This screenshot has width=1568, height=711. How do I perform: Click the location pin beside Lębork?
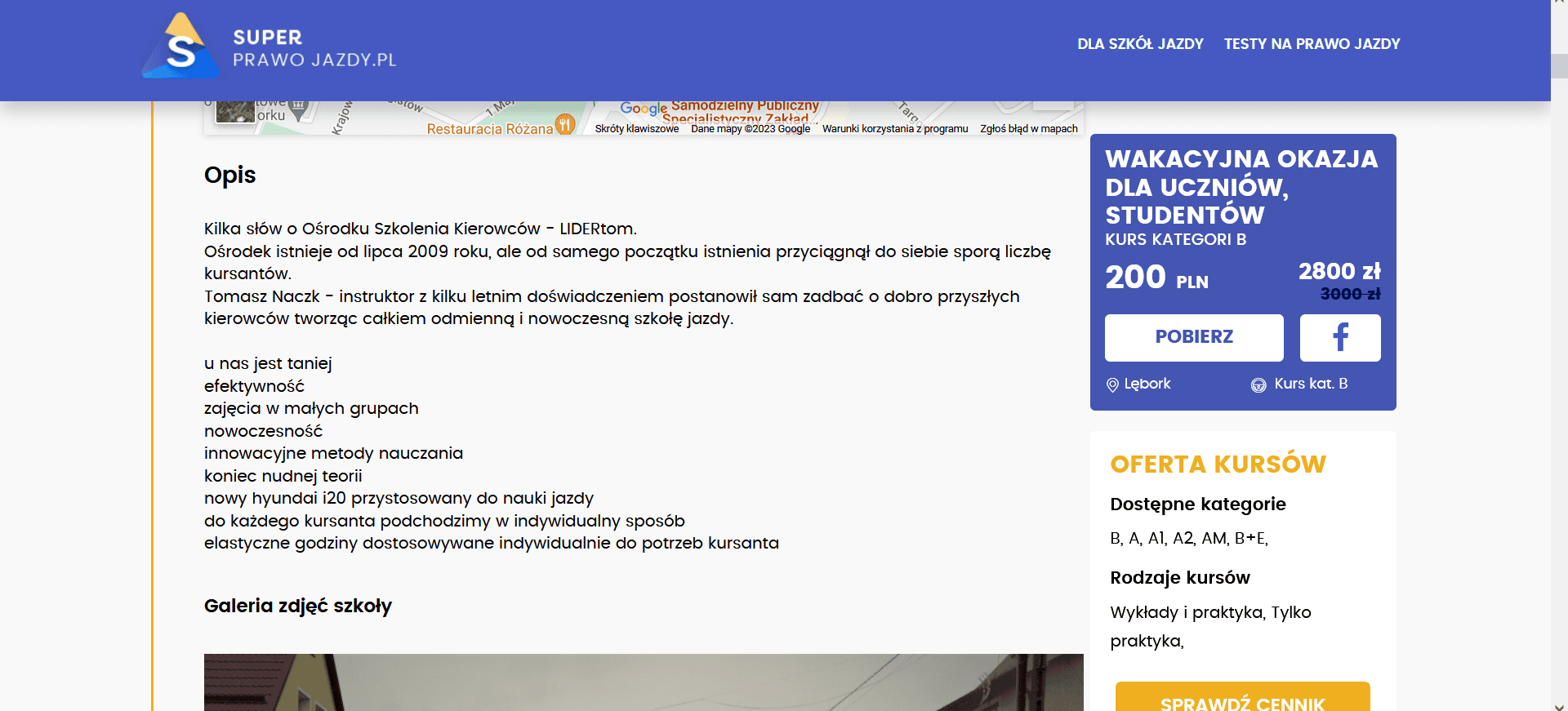tap(1111, 384)
